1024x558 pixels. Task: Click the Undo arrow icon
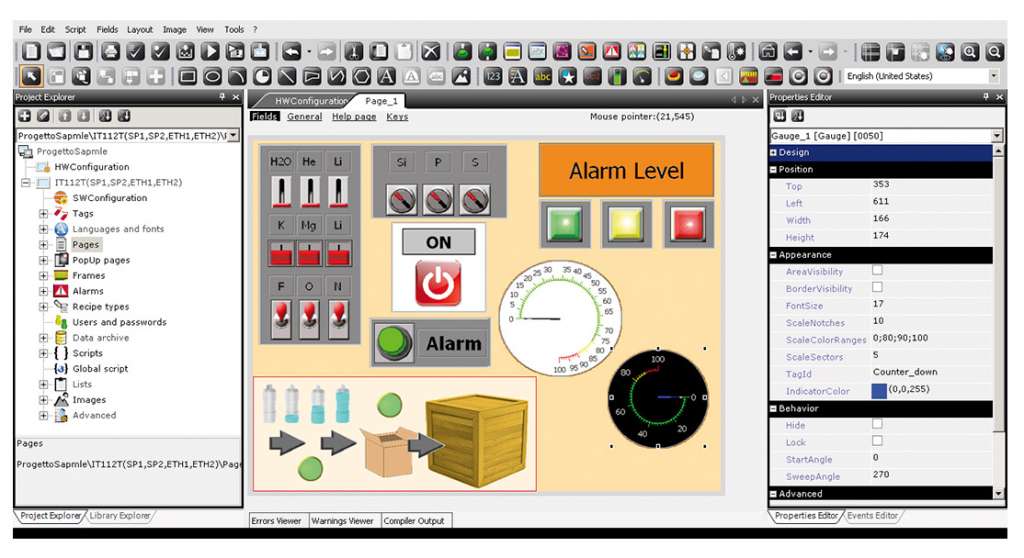[292, 51]
